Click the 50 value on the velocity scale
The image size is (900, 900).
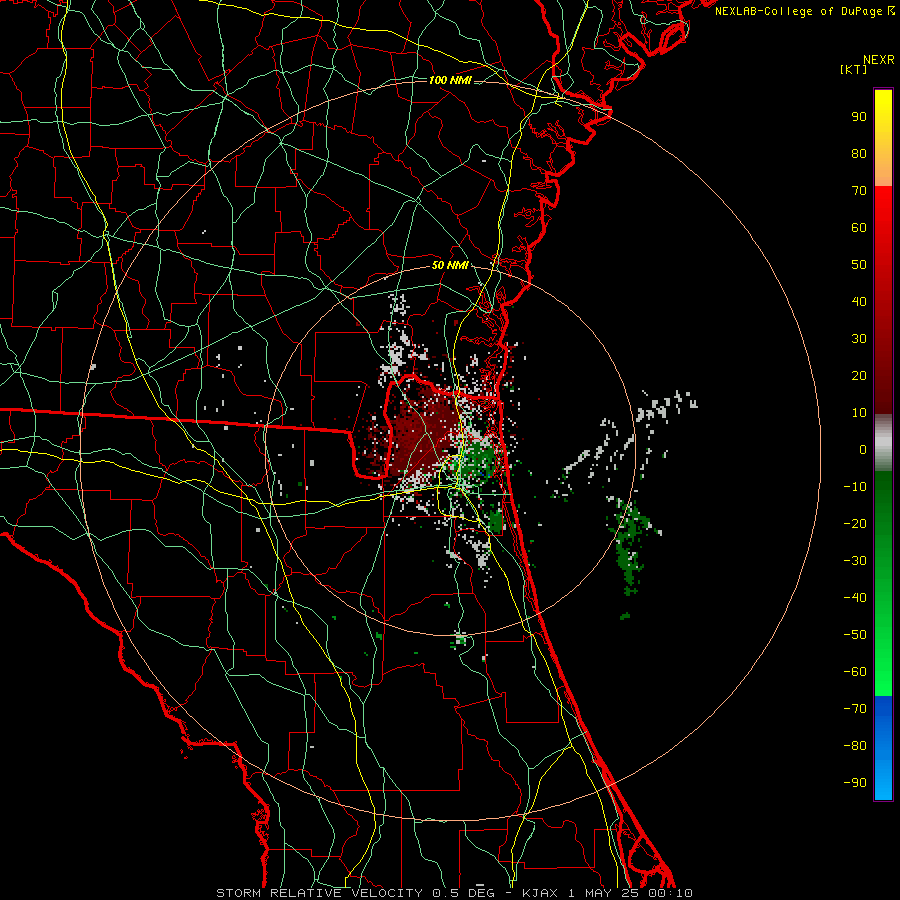[859, 265]
